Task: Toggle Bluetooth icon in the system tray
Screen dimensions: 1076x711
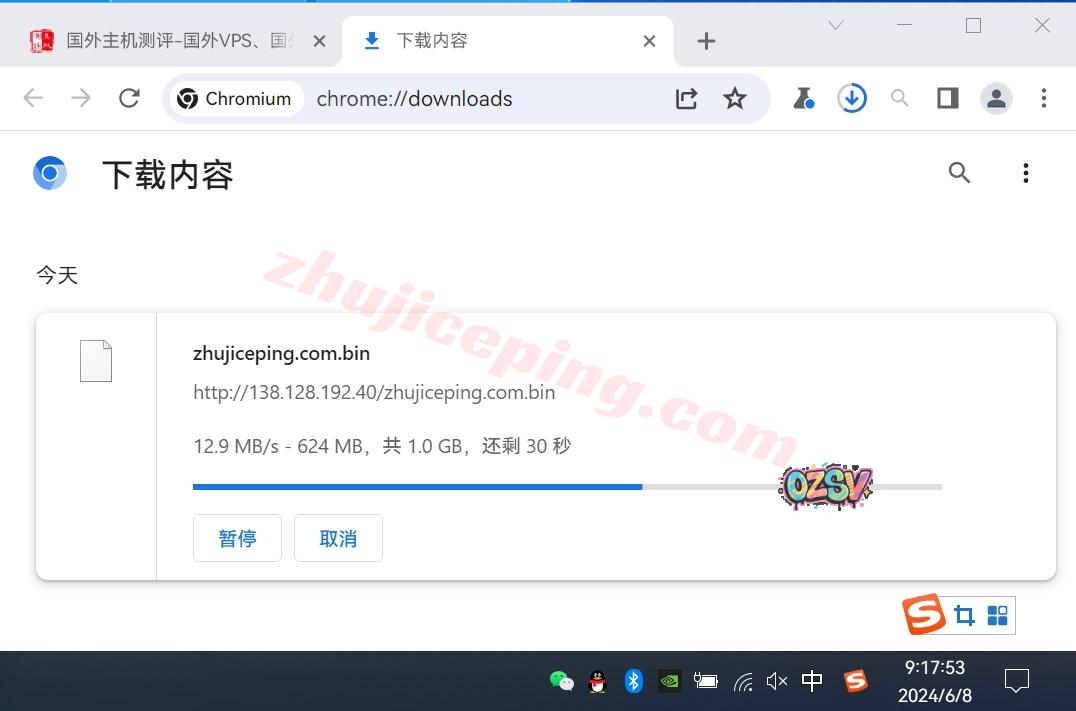Action: (x=633, y=681)
